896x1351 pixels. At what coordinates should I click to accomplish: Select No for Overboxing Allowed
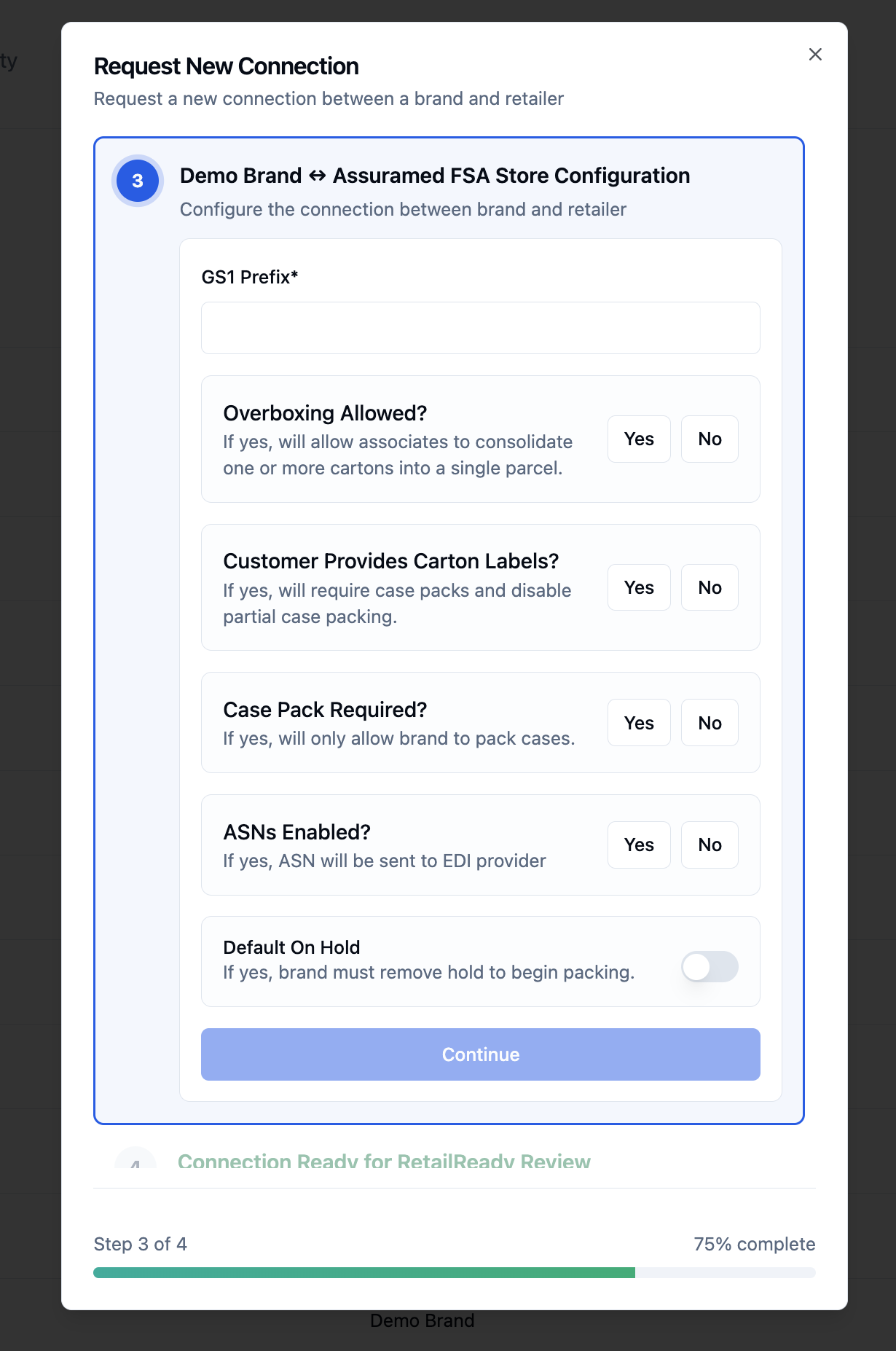point(710,439)
